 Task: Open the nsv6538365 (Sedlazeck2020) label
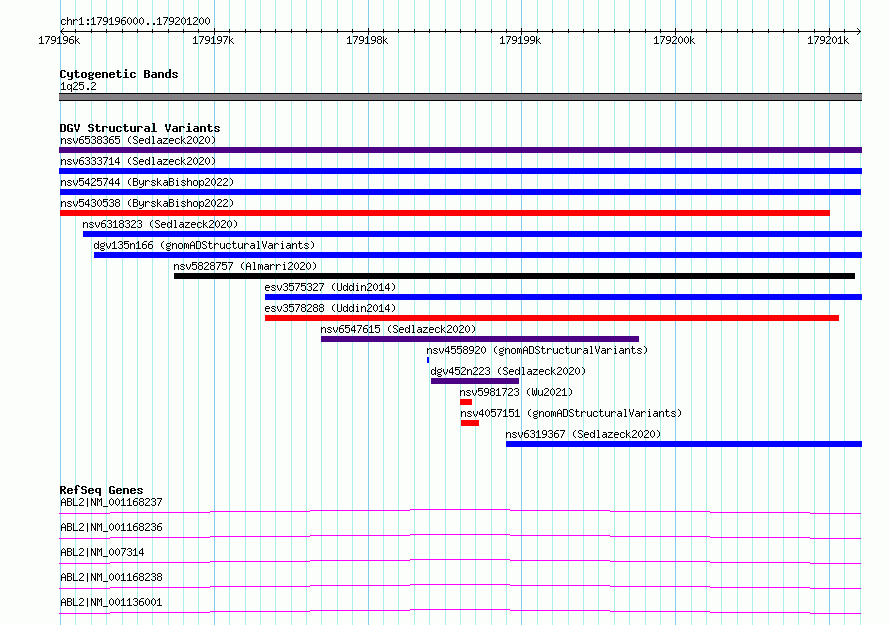click(x=138, y=140)
